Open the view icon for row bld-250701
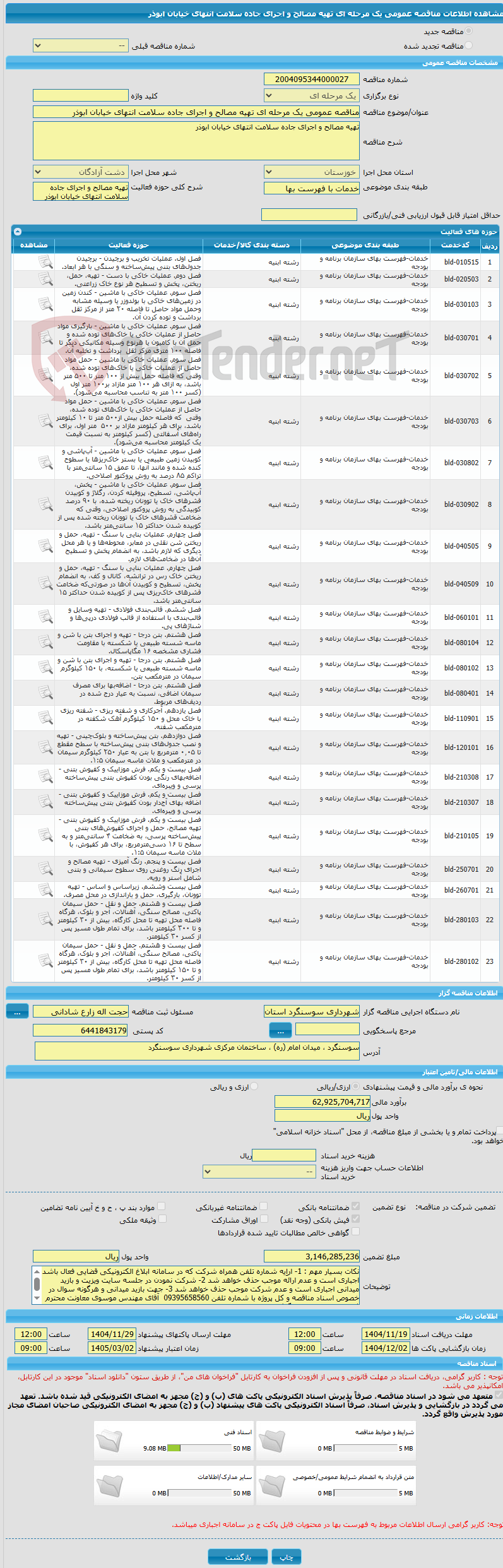Screen dimensions: 503x1568 click(45, 869)
